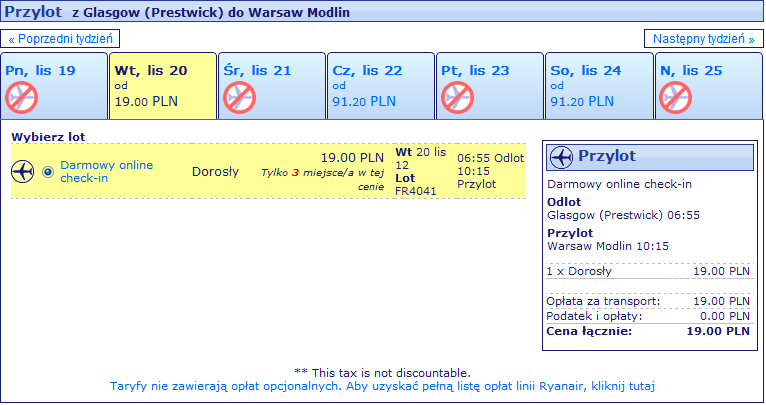The image size is (766, 405).
Task: Select the Cz, lis 22 date tab
Action: click(x=381, y=86)
